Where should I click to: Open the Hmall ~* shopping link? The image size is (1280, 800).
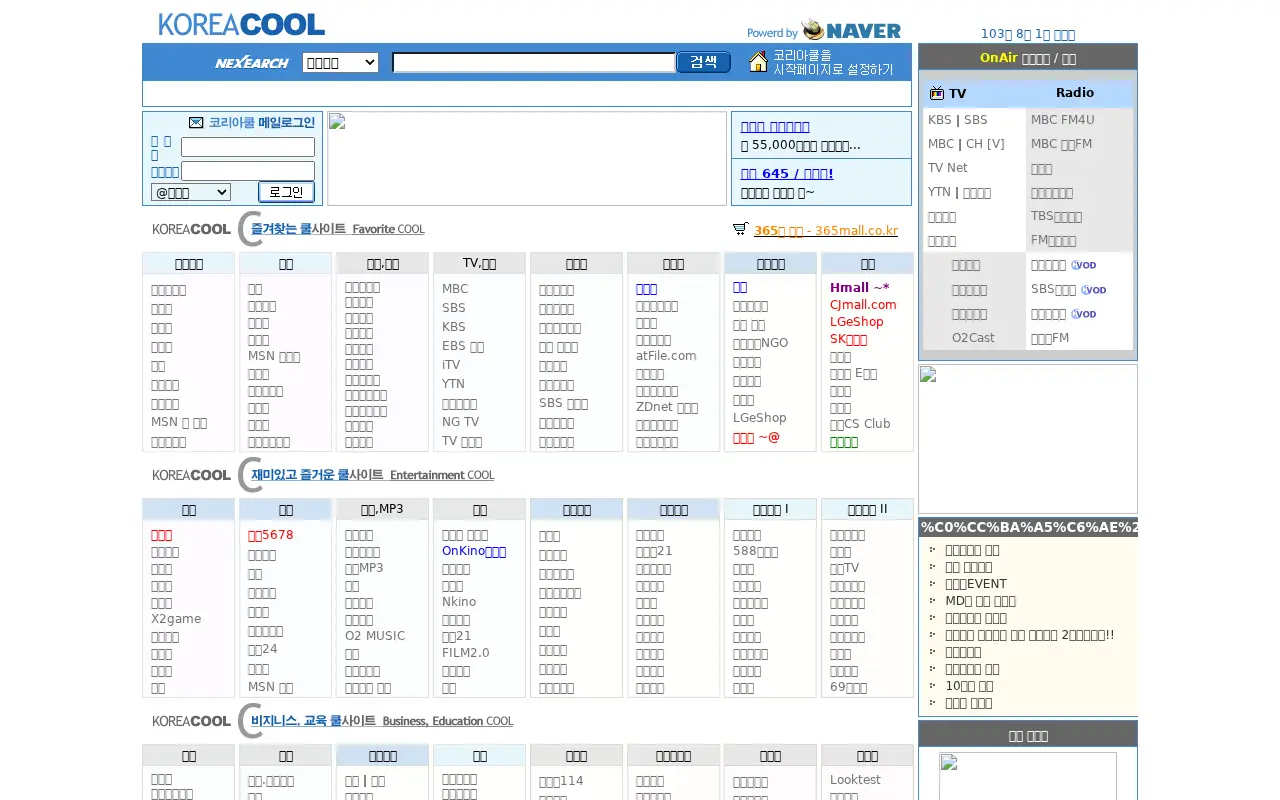[x=859, y=288]
